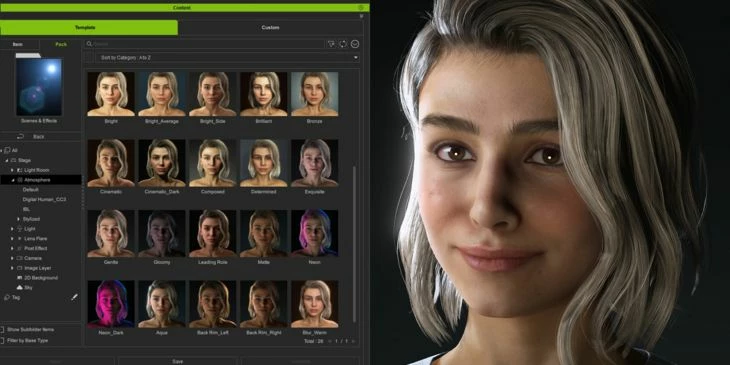This screenshot has width=730, height=365.
Task: Expand the Lens Flare tree node
Action: (x=12, y=238)
